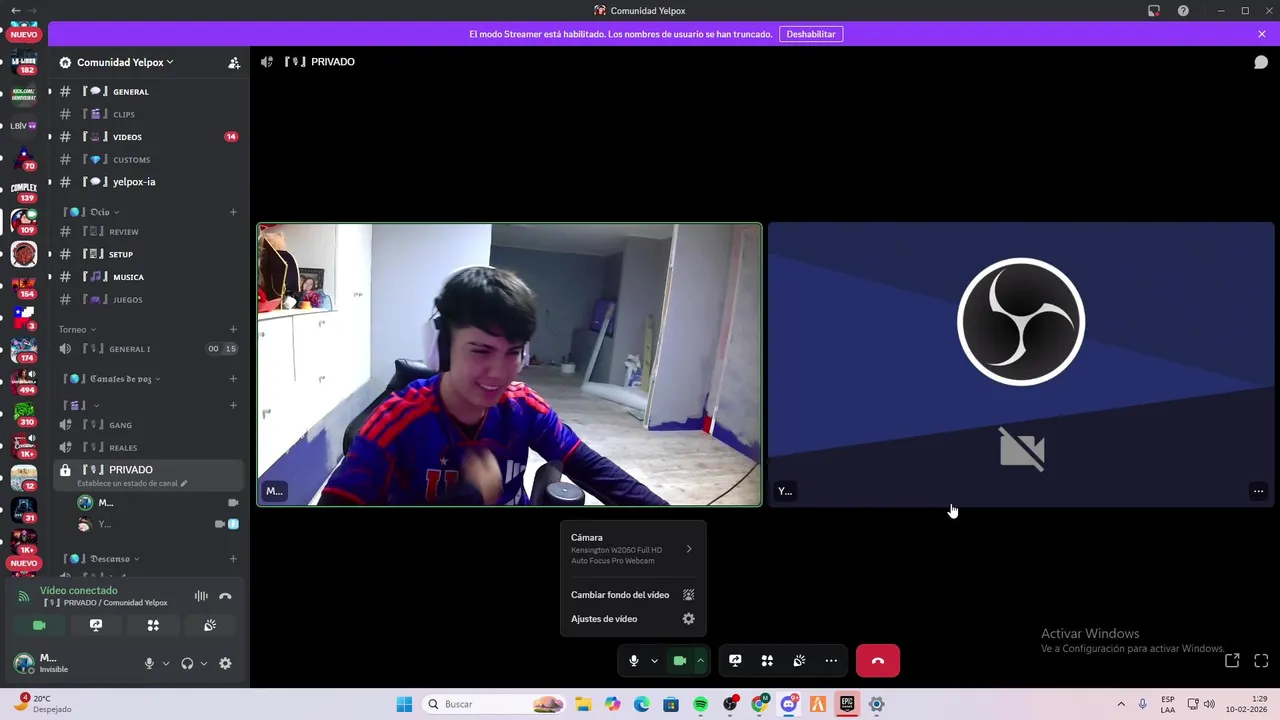Screen dimensions: 1280x720
Task: Toggle deafen headphones in user panel
Action: 187,663
